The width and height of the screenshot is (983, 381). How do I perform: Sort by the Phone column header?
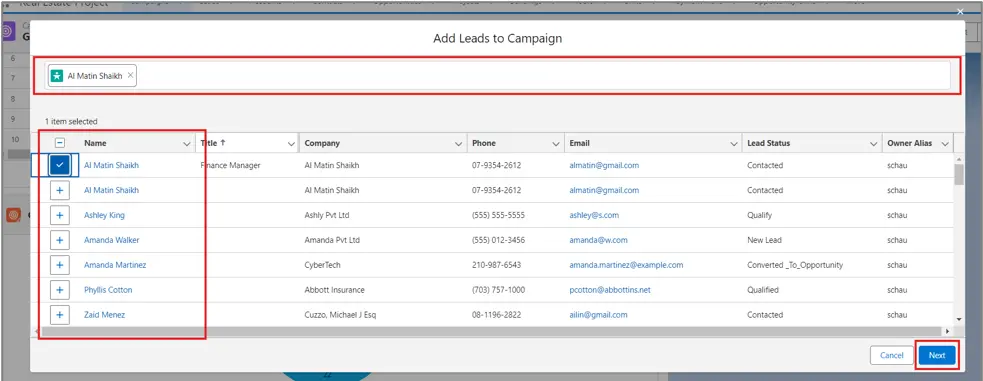484,143
